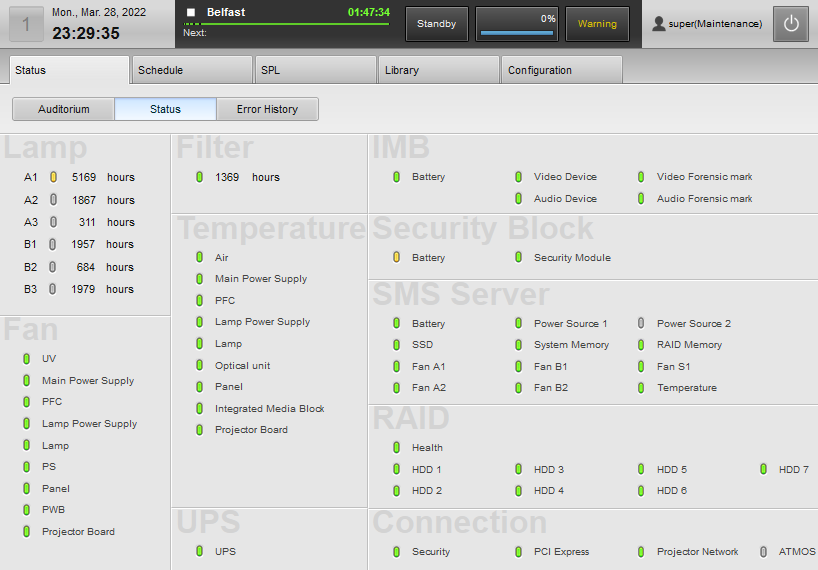Click the Warning button
The height and width of the screenshot is (570, 818).
[597, 24]
